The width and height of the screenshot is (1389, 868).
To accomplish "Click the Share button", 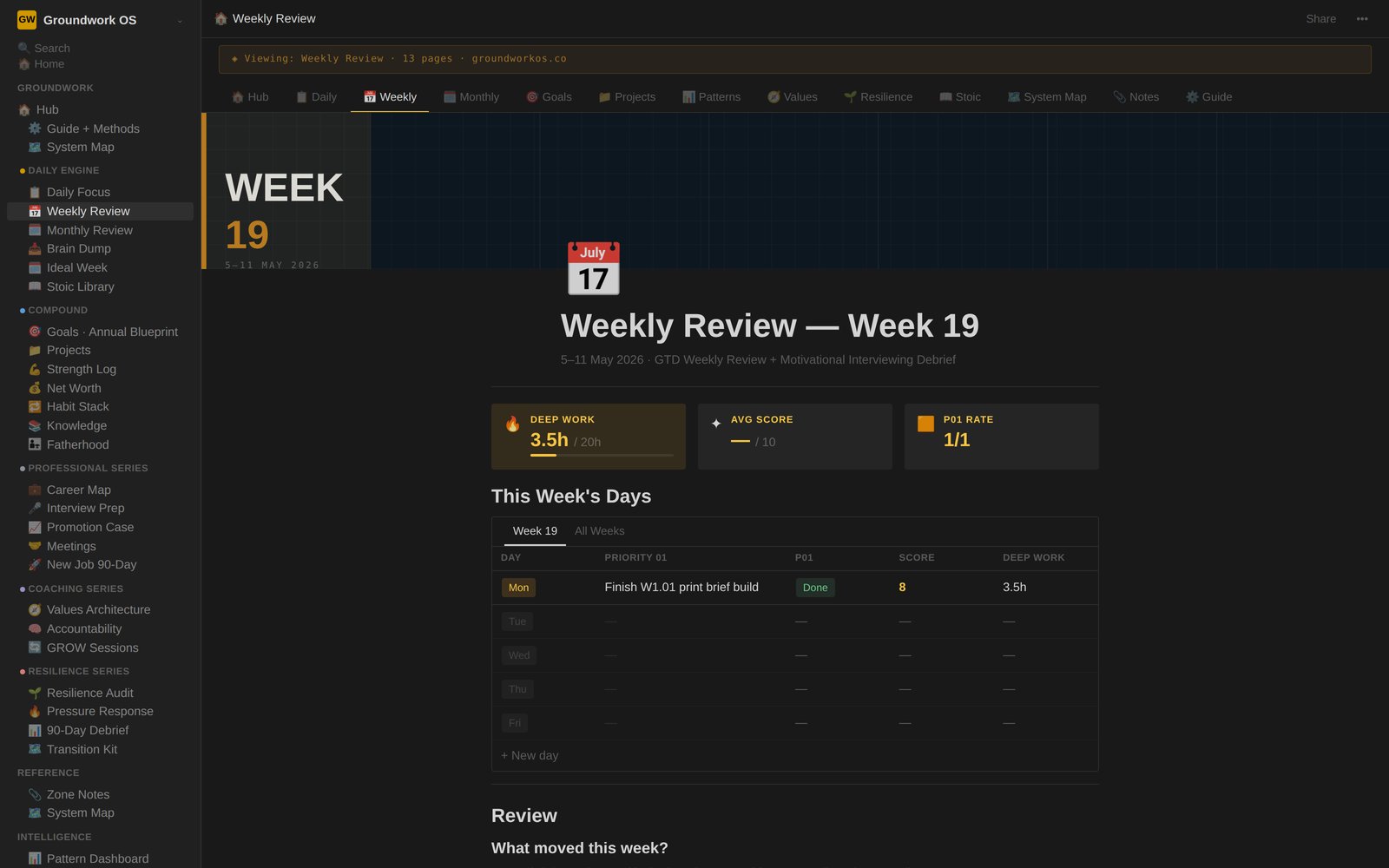I will pos(1320,19).
